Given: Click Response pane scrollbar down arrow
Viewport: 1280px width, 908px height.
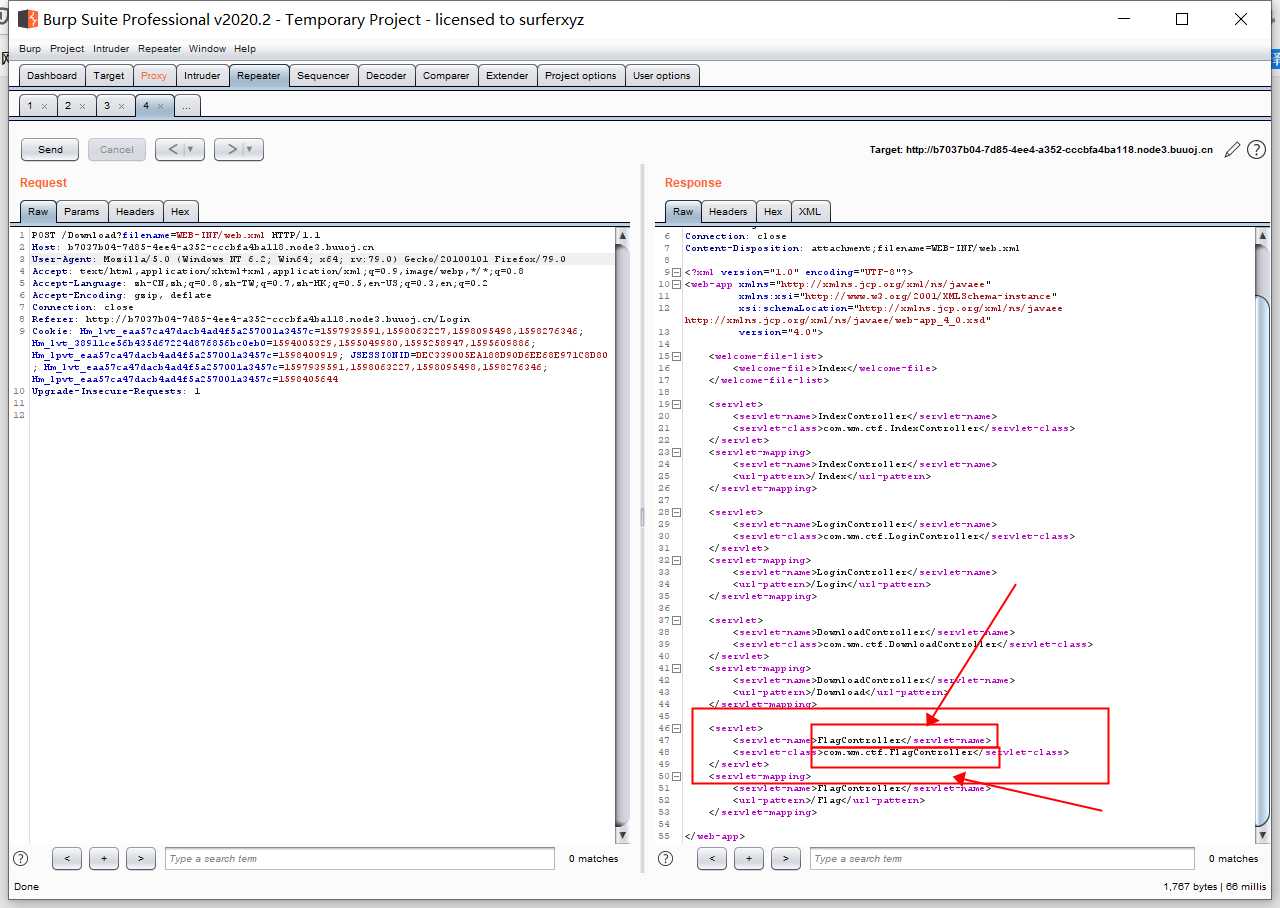Looking at the screenshot, I should 1261,834.
